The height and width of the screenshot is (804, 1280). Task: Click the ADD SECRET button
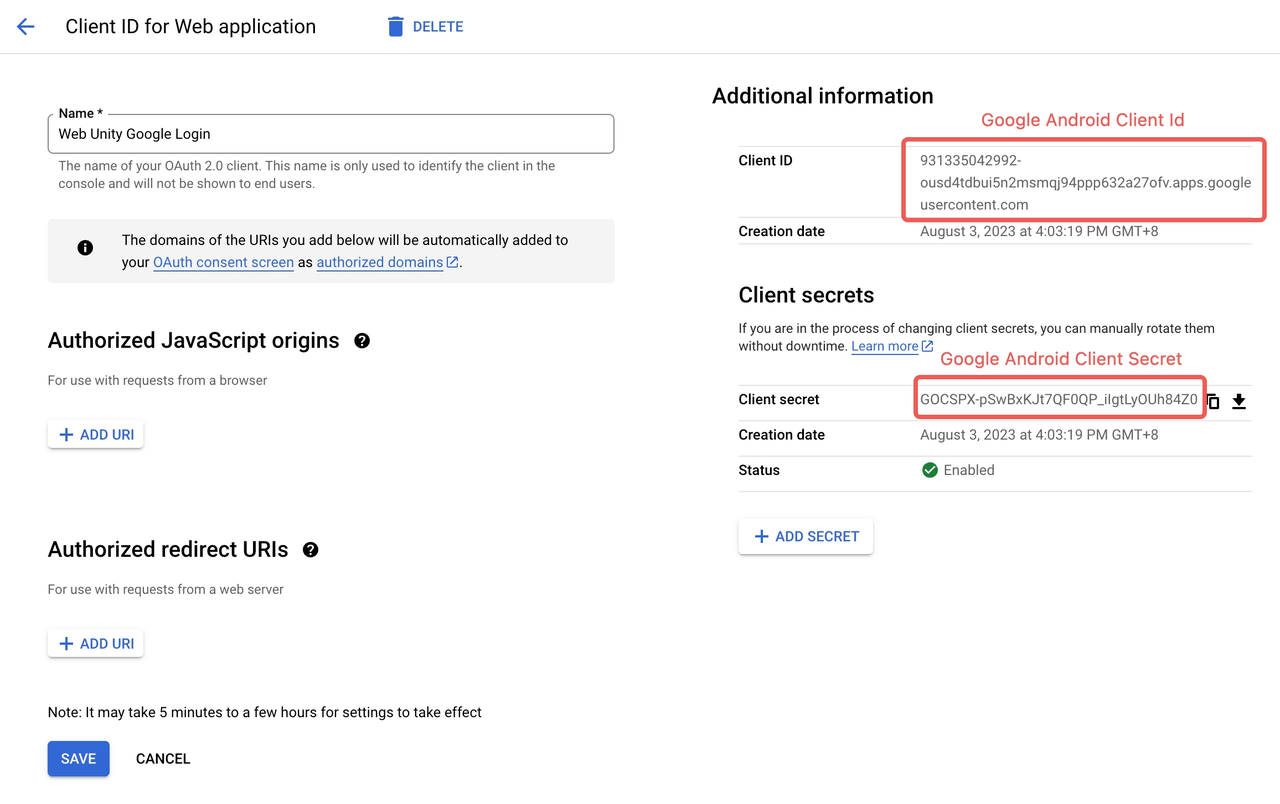[806, 537]
